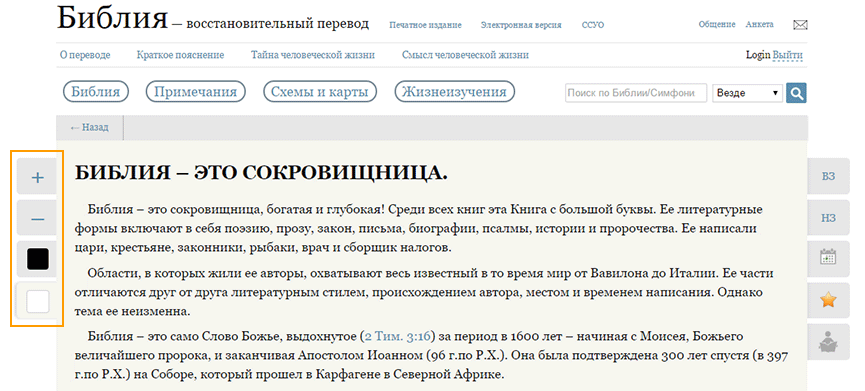The image size is (865, 391).
Task: Open the mail envelope icon
Action: tap(800, 25)
